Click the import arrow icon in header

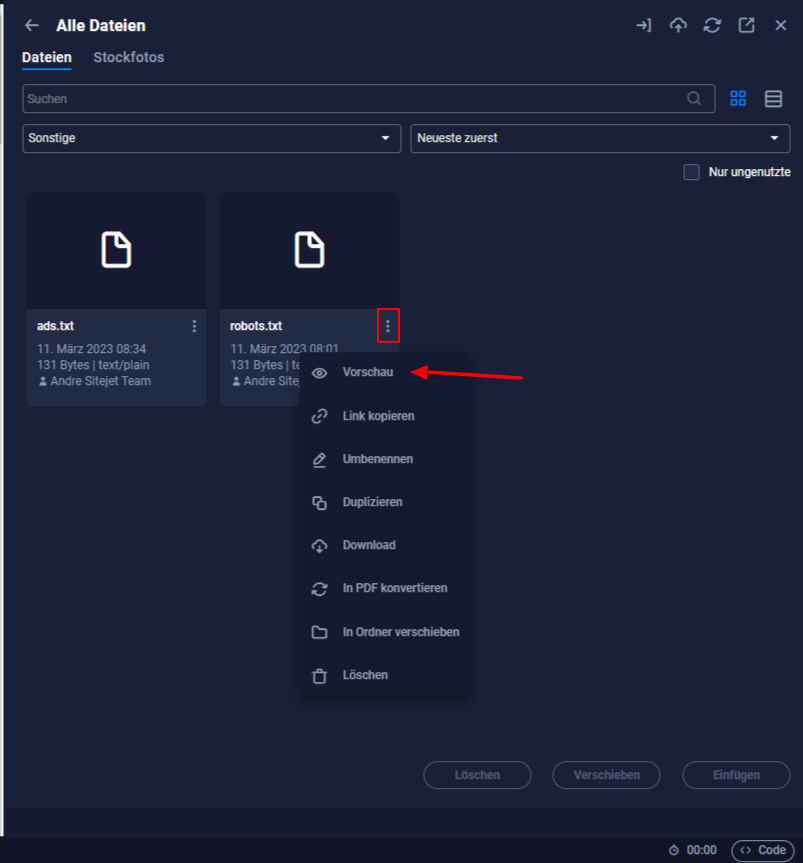tap(643, 26)
